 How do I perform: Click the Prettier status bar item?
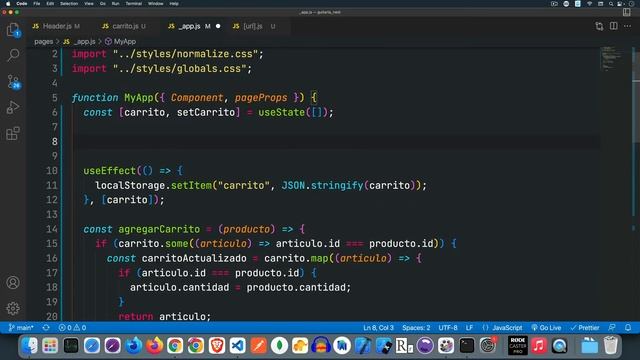pyautogui.click(x=585, y=328)
